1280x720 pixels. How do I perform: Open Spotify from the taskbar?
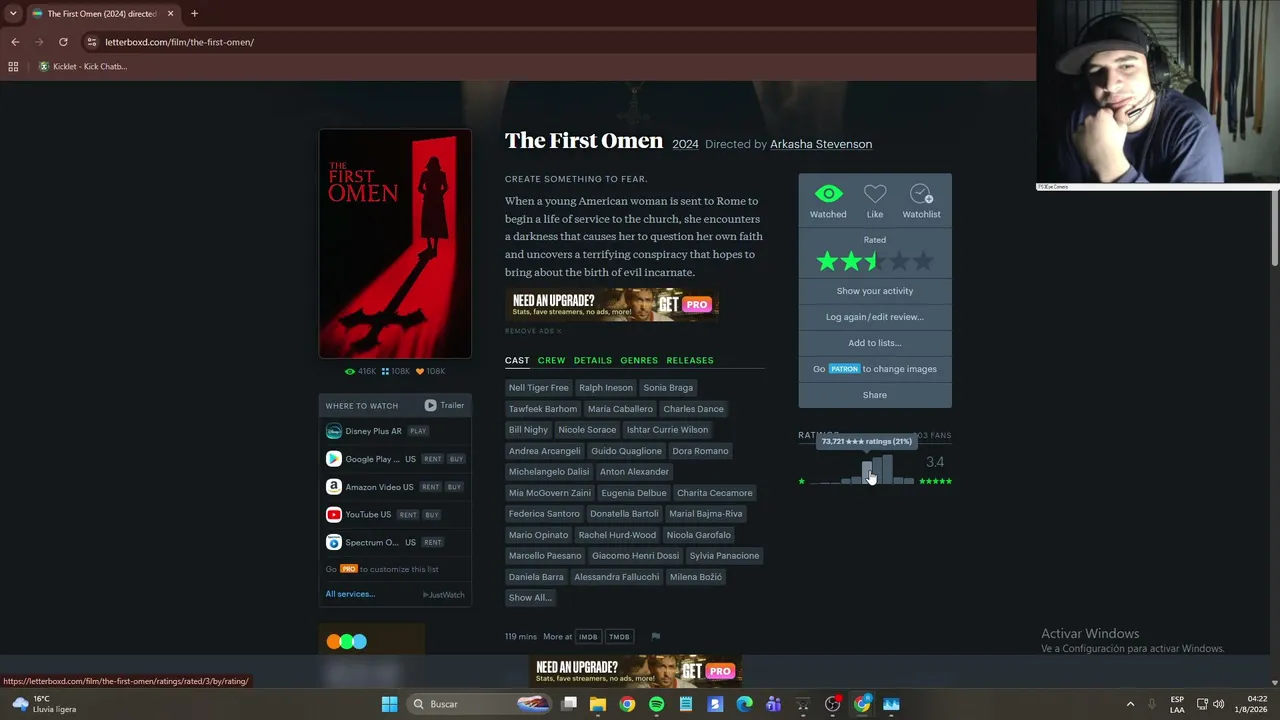coord(656,704)
